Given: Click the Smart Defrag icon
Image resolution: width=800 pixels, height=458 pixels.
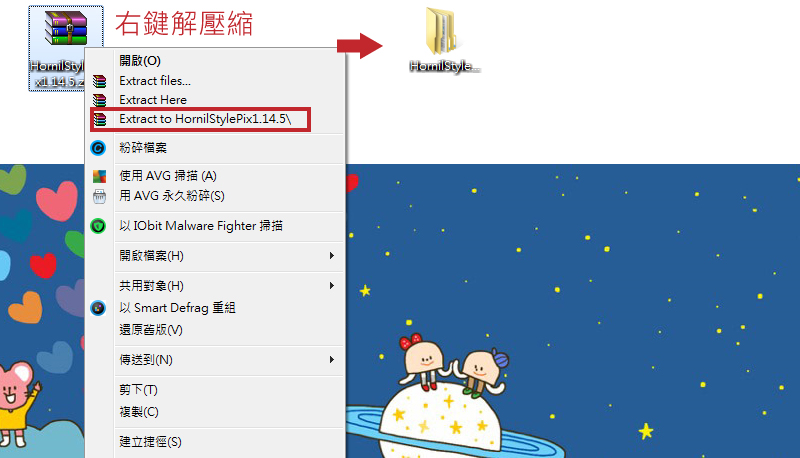Looking at the screenshot, I should coord(98,308).
